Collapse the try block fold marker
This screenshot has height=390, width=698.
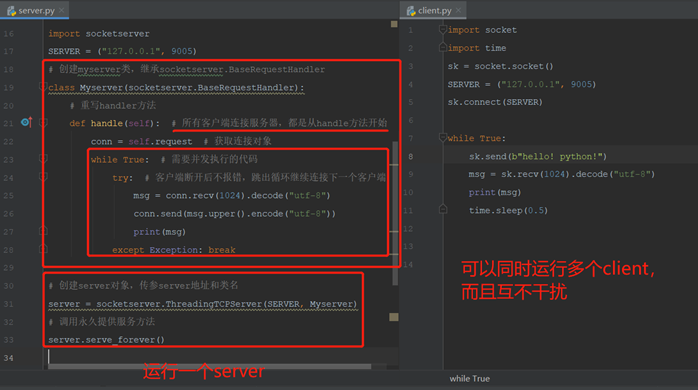click(43, 177)
